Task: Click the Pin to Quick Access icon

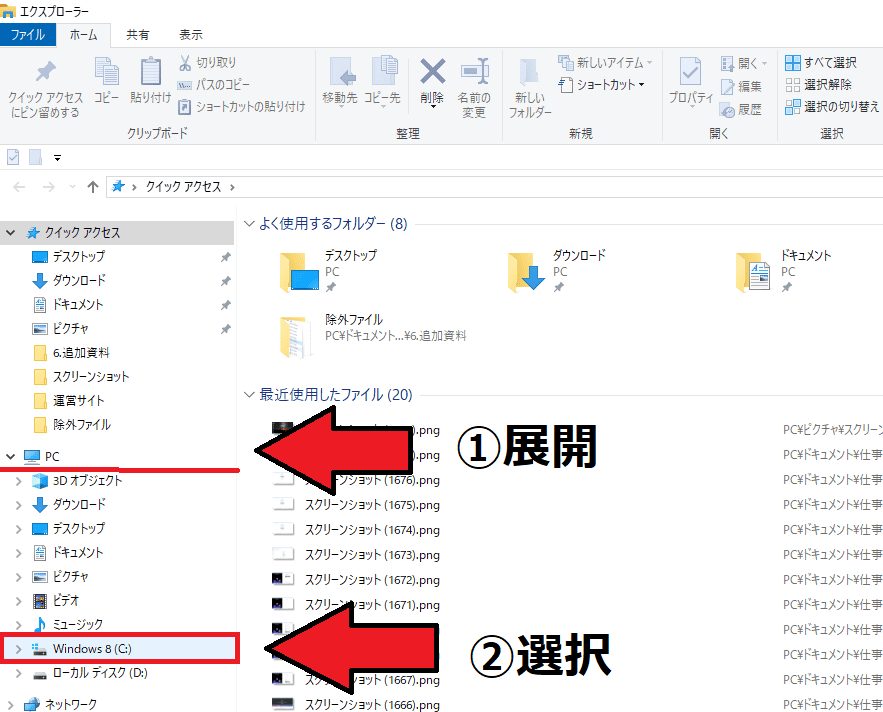Action: pos(45,73)
